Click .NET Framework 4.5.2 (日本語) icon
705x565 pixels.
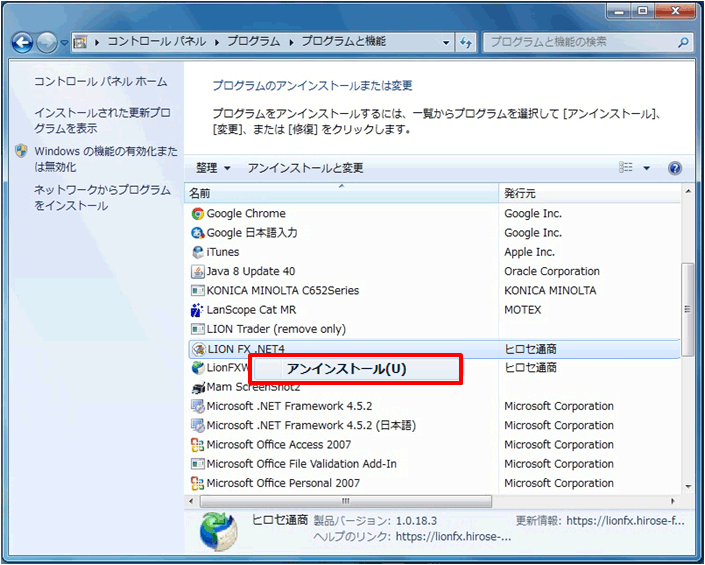tap(197, 426)
